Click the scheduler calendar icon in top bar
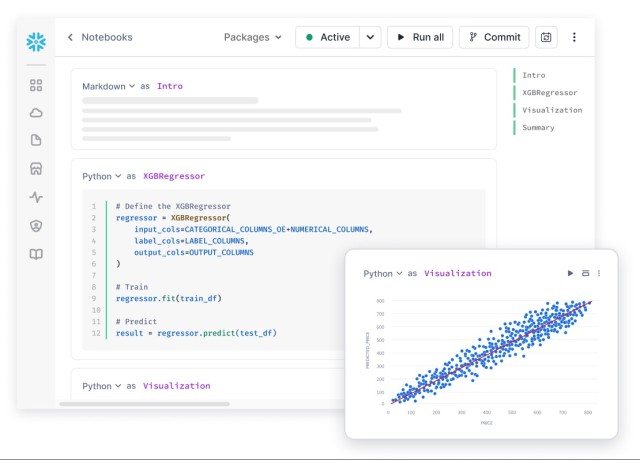Viewport: 640px width, 460px height. 546,37
